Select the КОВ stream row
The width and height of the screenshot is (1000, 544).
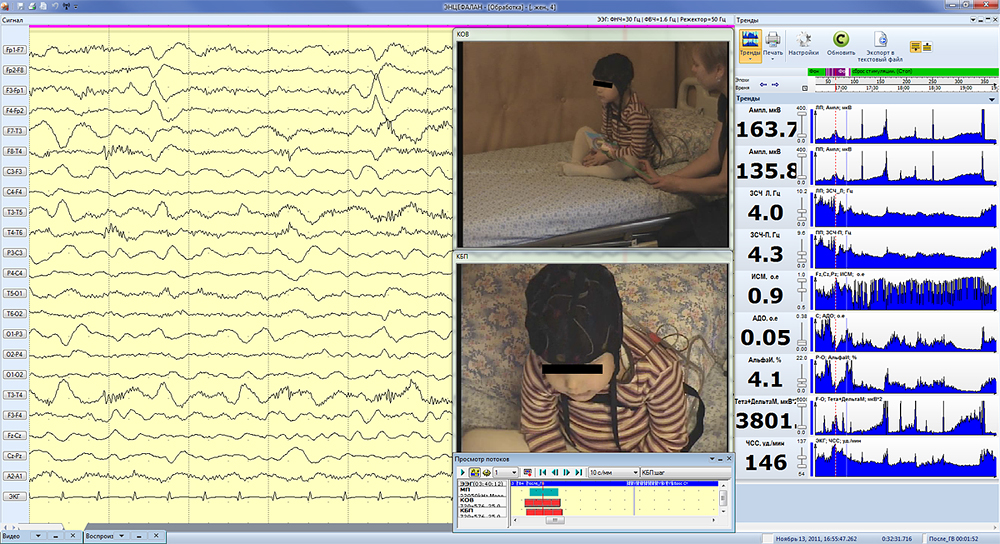pos(482,503)
